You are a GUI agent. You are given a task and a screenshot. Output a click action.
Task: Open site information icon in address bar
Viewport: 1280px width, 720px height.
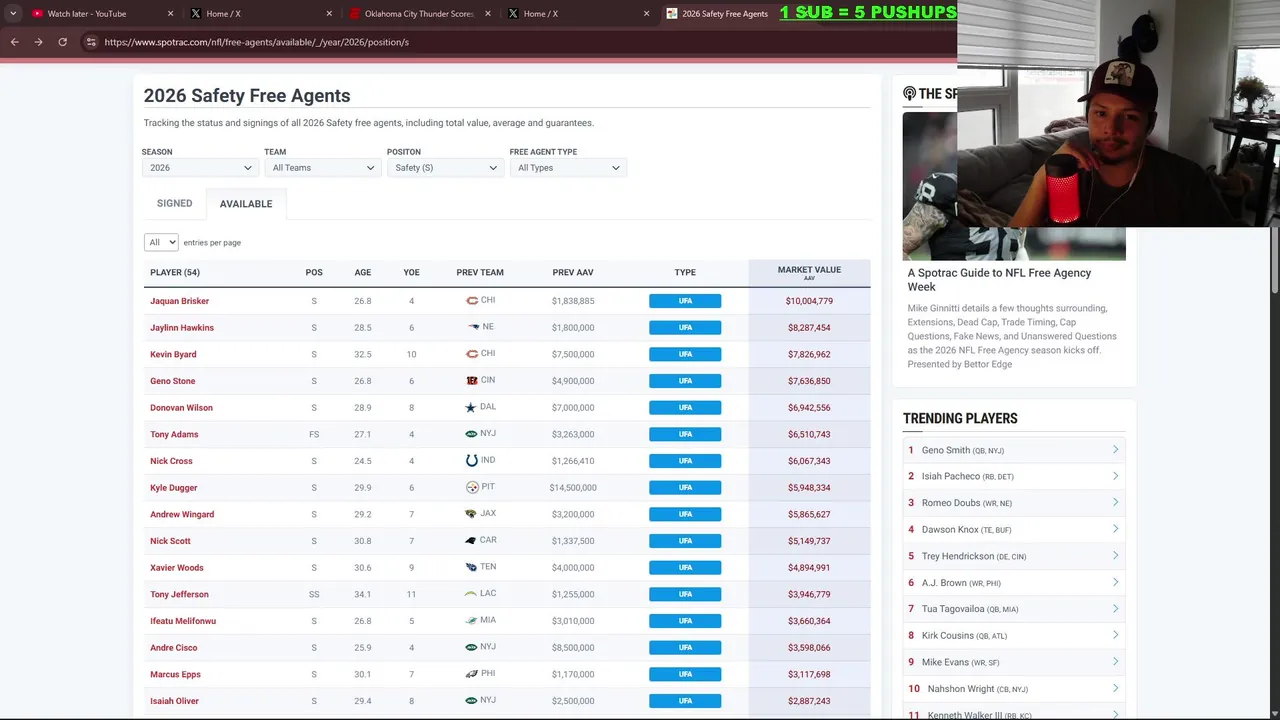91,42
